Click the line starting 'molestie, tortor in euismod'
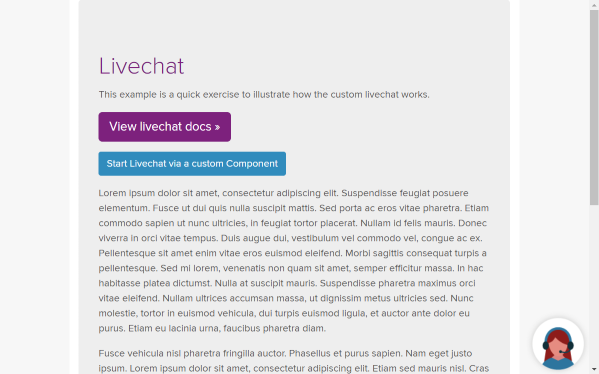Screen dimensions: 599x374 pyautogui.click(x=284, y=314)
